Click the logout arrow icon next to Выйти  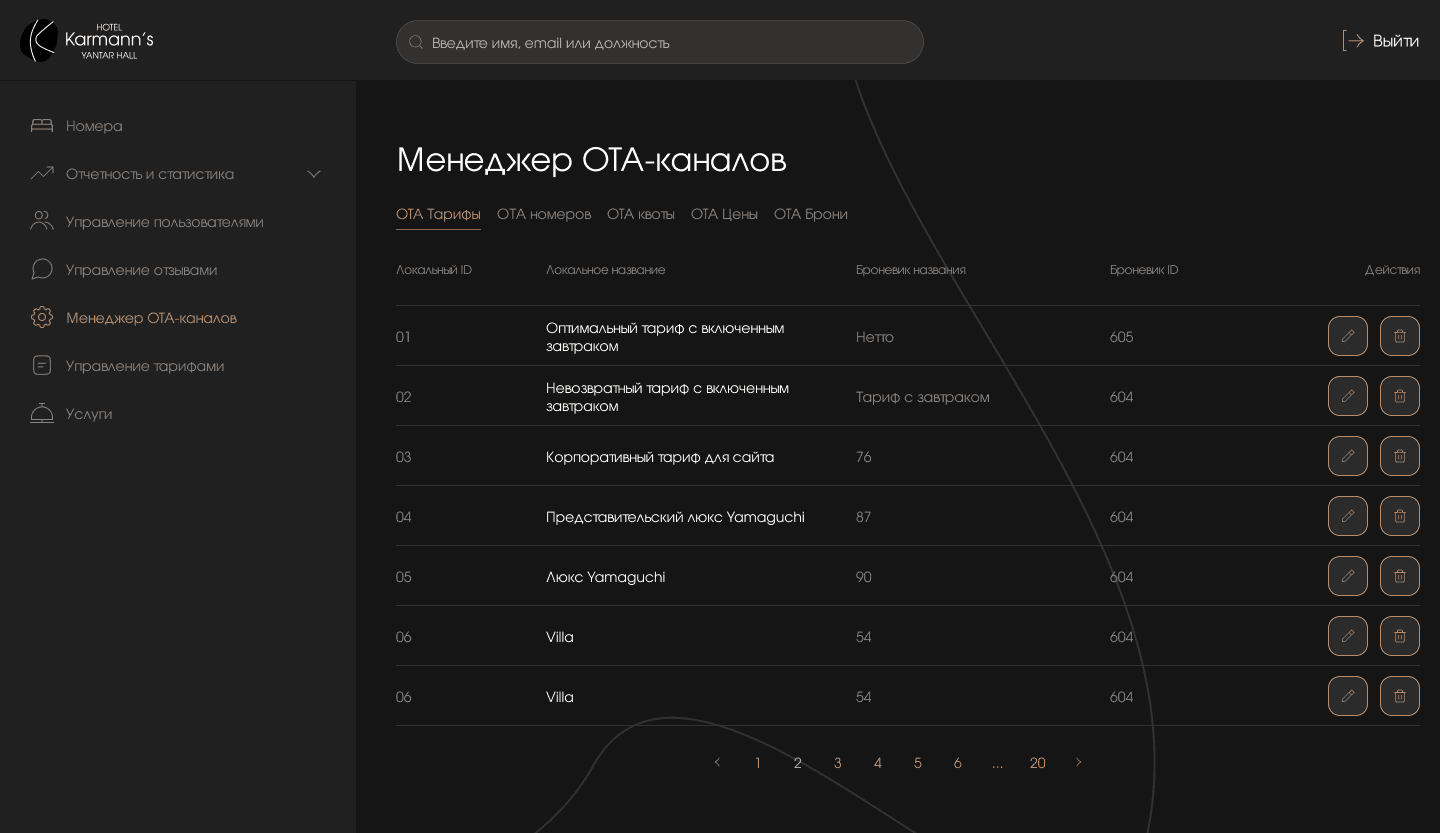(1352, 41)
